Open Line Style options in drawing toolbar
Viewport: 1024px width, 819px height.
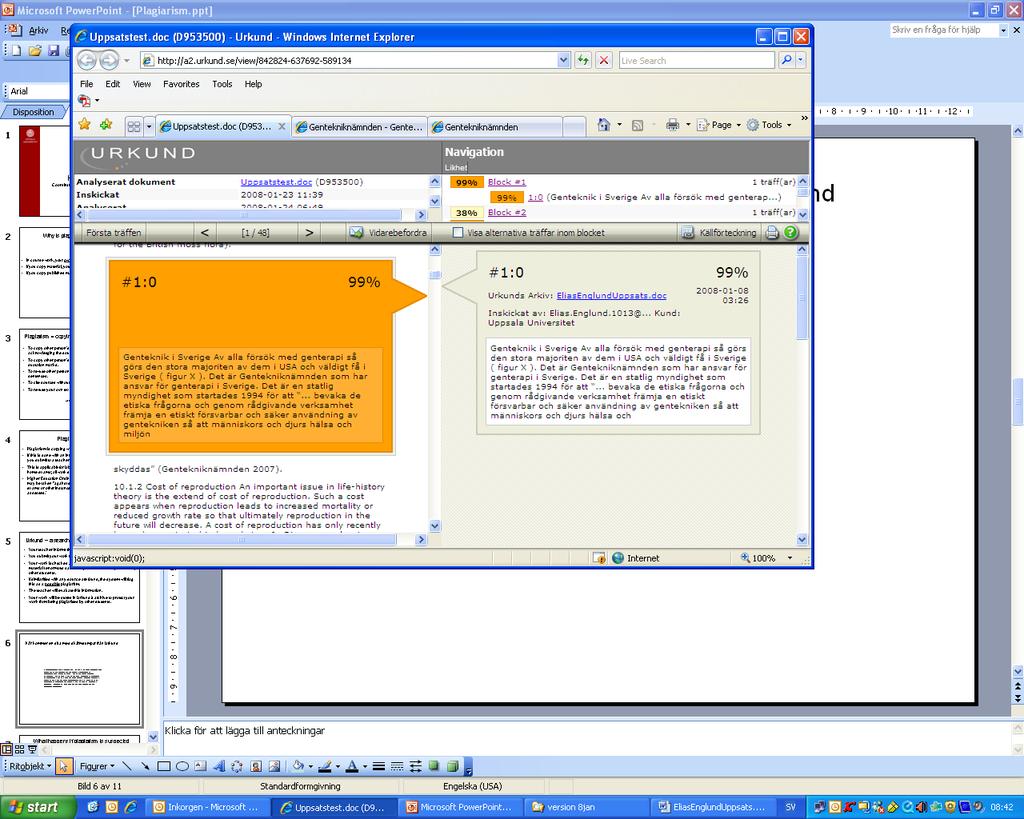(378, 766)
